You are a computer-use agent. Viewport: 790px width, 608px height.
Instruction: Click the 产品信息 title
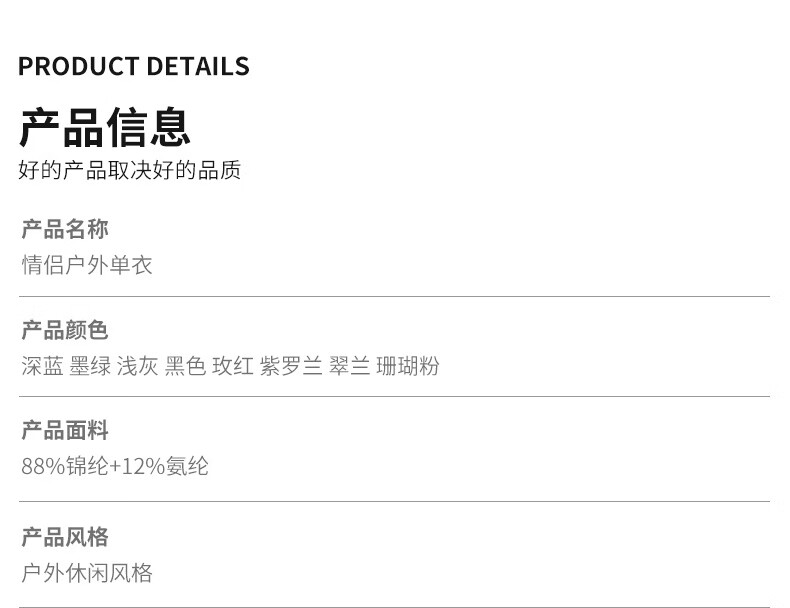(x=105, y=127)
